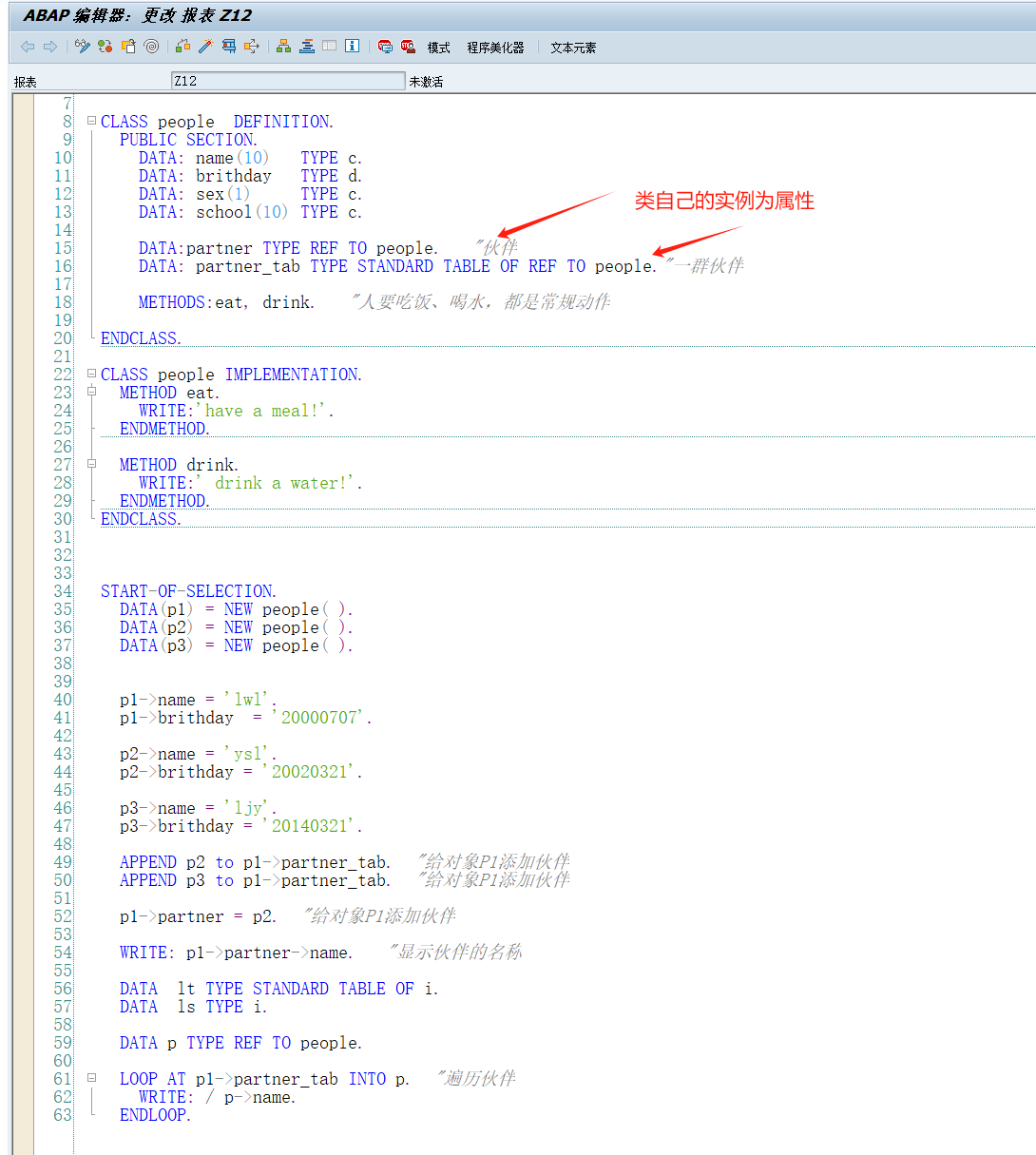1036x1155 pixels.
Task: Click 'DATA:partner TYPE REF TO people.' line
Action: coord(288,248)
